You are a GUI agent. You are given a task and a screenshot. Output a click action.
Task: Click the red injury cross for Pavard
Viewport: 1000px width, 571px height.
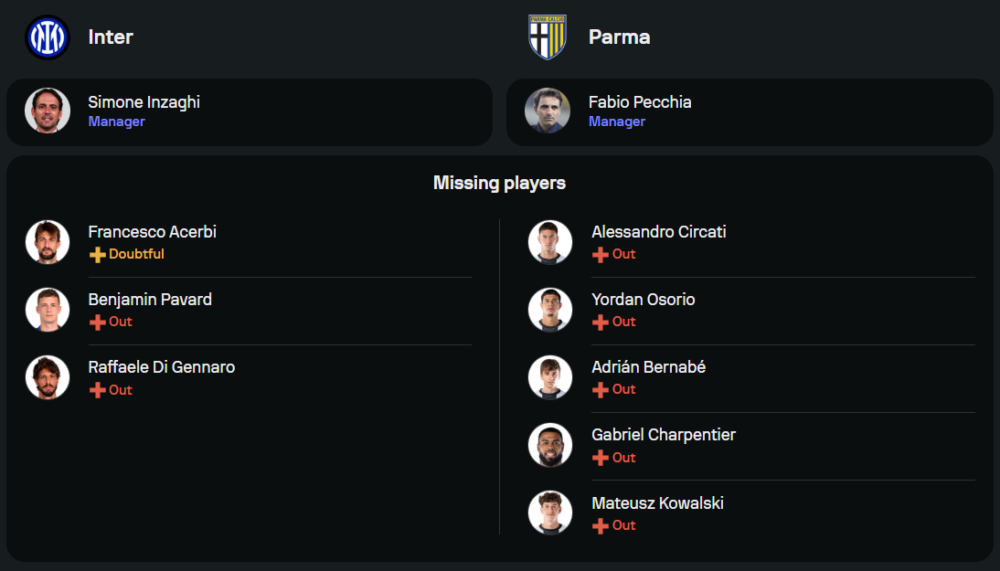click(x=97, y=322)
